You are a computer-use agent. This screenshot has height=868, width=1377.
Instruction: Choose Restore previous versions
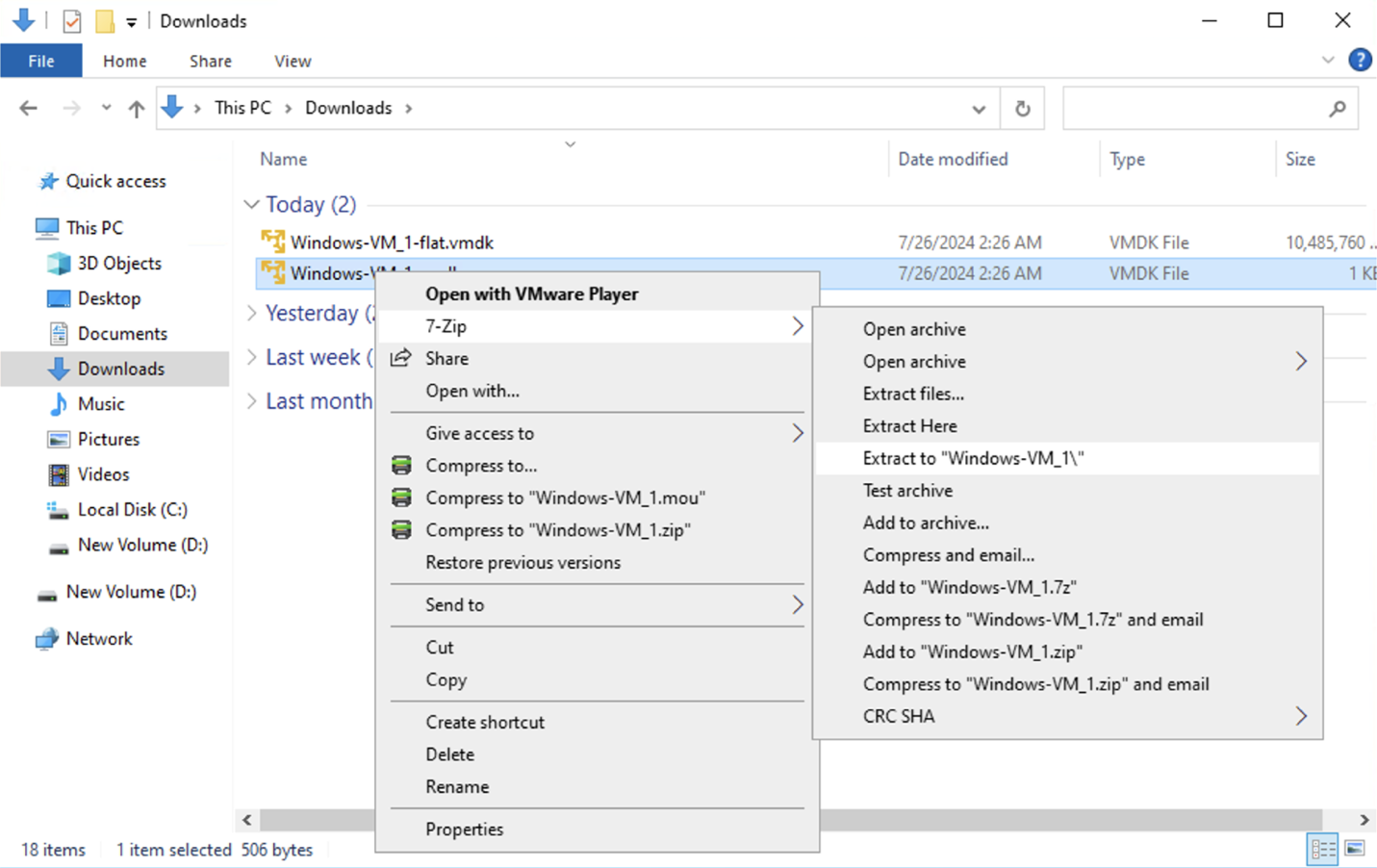point(597,563)
